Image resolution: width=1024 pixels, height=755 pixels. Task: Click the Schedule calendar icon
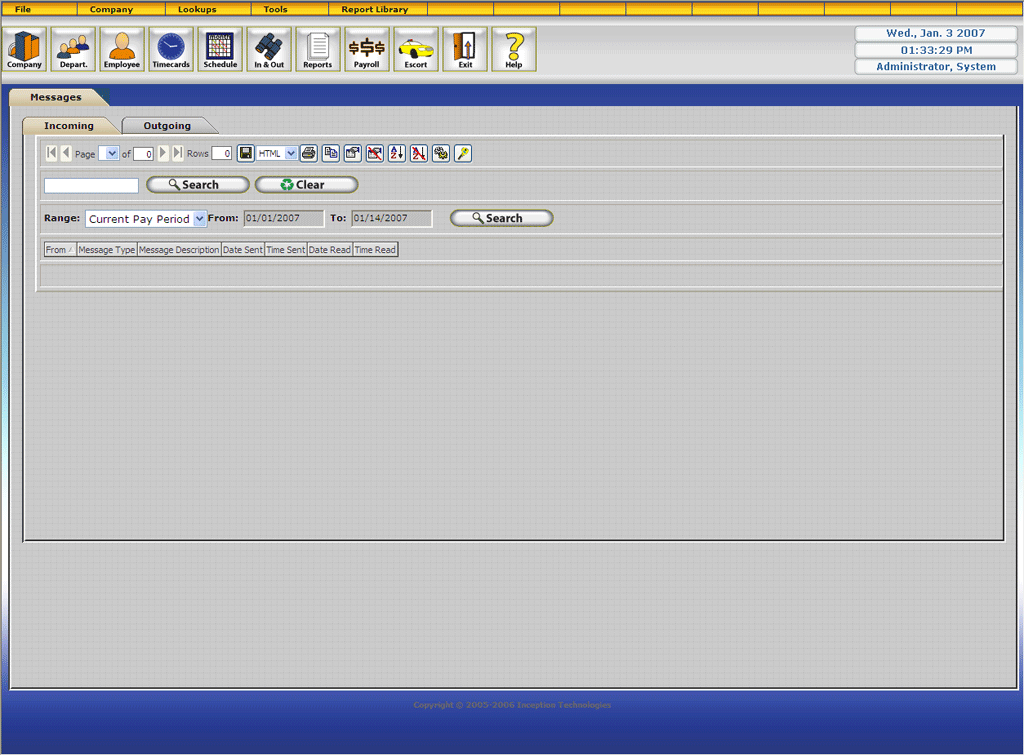coord(220,49)
